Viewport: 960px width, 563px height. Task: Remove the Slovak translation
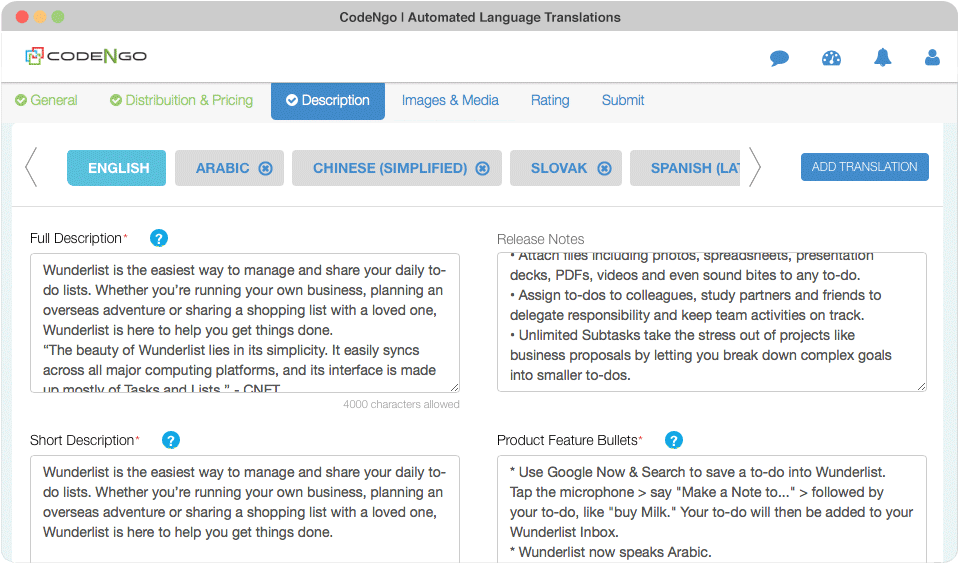coord(603,168)
